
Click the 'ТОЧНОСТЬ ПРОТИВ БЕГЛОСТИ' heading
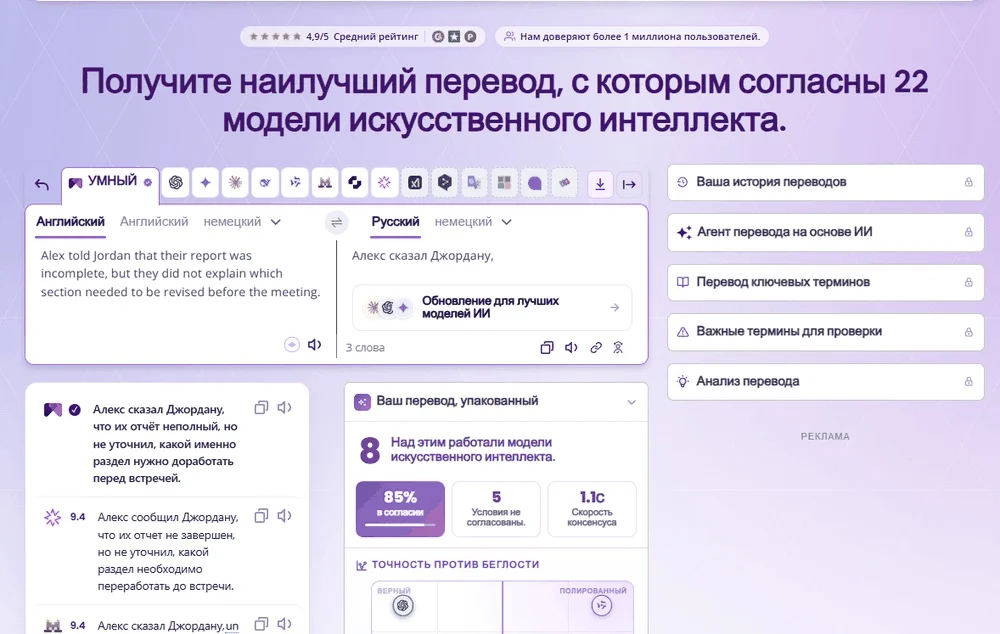pyautogui.click(x=455, y=564)
